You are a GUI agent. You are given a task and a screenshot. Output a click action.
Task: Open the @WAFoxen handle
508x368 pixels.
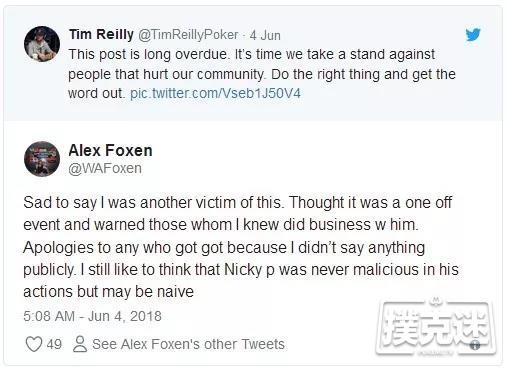click(105, 168)
